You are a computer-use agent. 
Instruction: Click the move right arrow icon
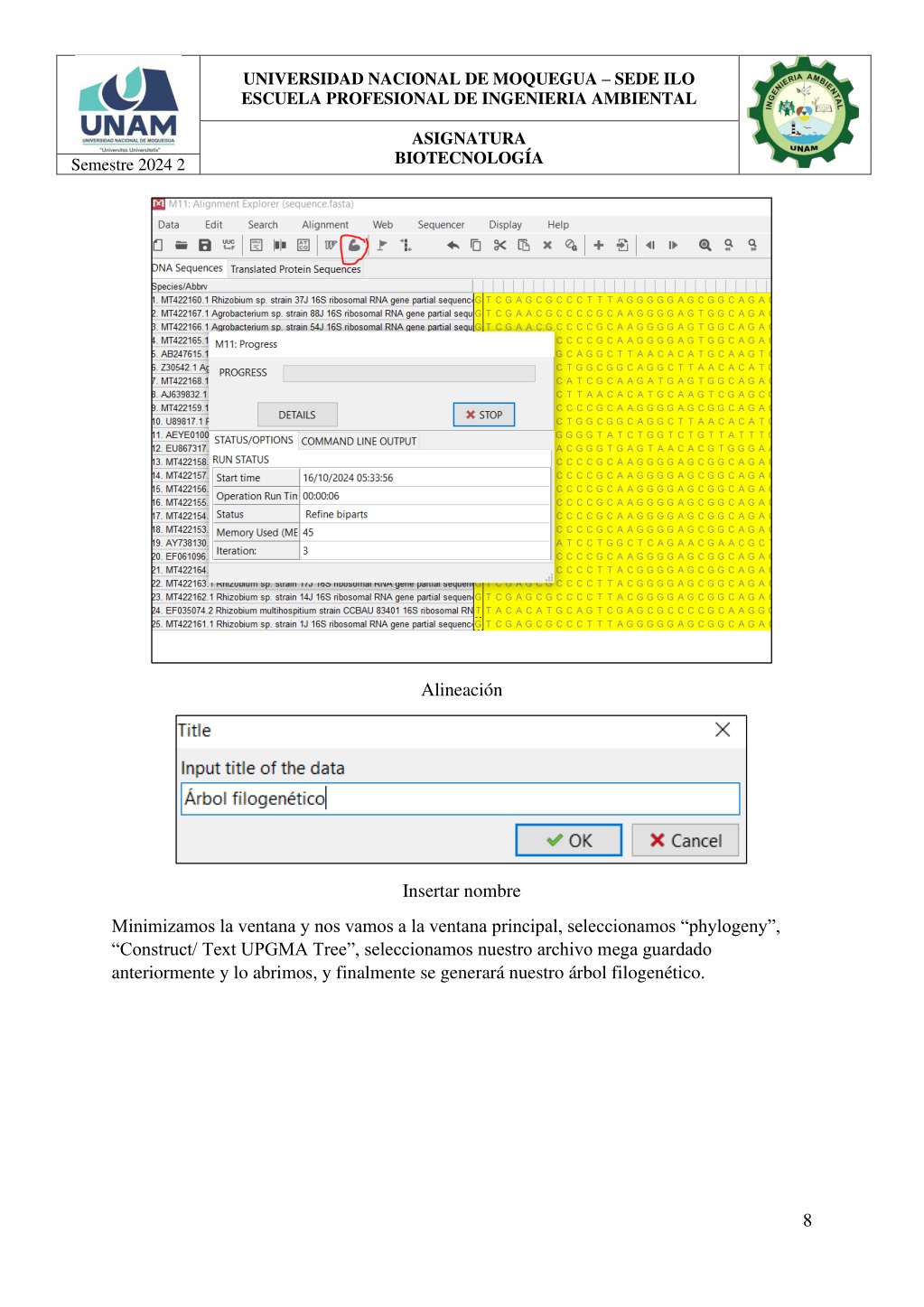[x=673, y=245]
